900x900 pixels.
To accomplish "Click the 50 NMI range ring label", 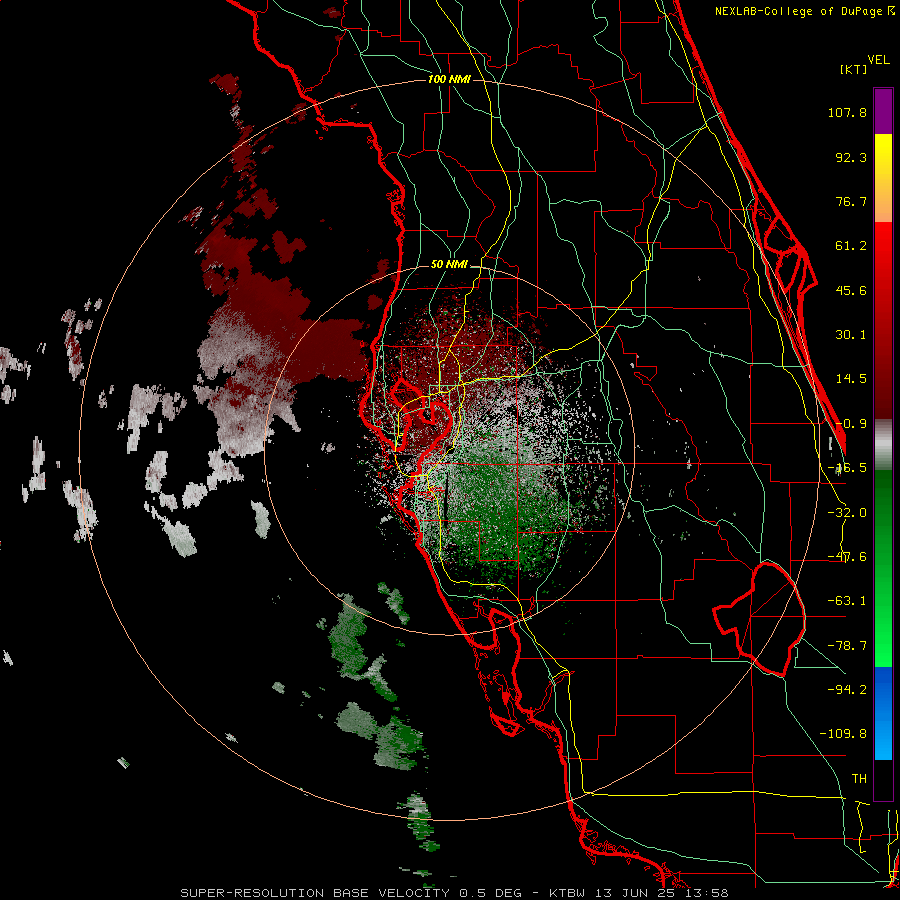I will pos(449,265).
